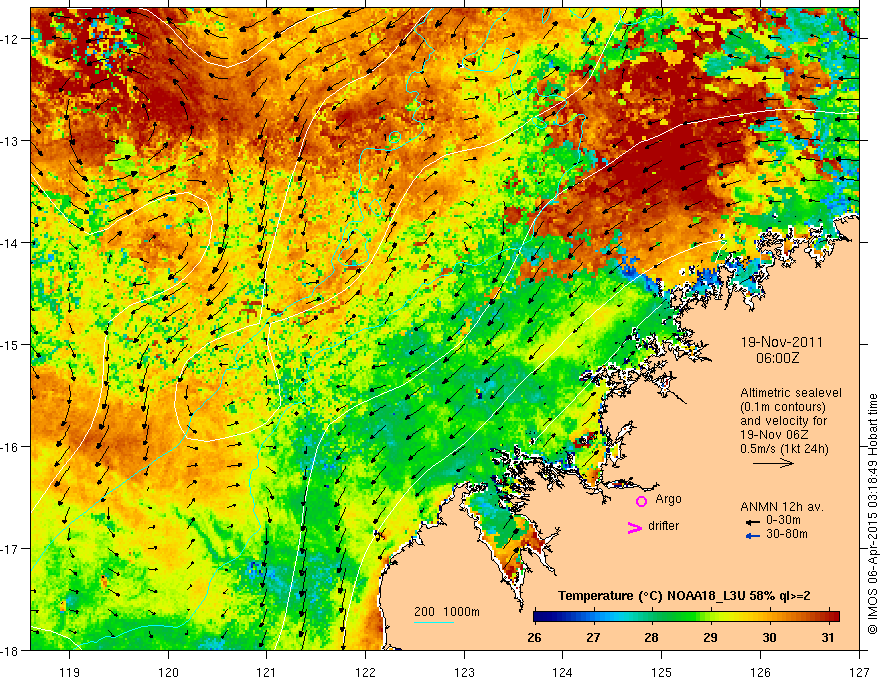Viewport: 880px width, 680px height.
Task: Click the 0.5m/s velocity reference arrow
Action: [x=773, y=463]
